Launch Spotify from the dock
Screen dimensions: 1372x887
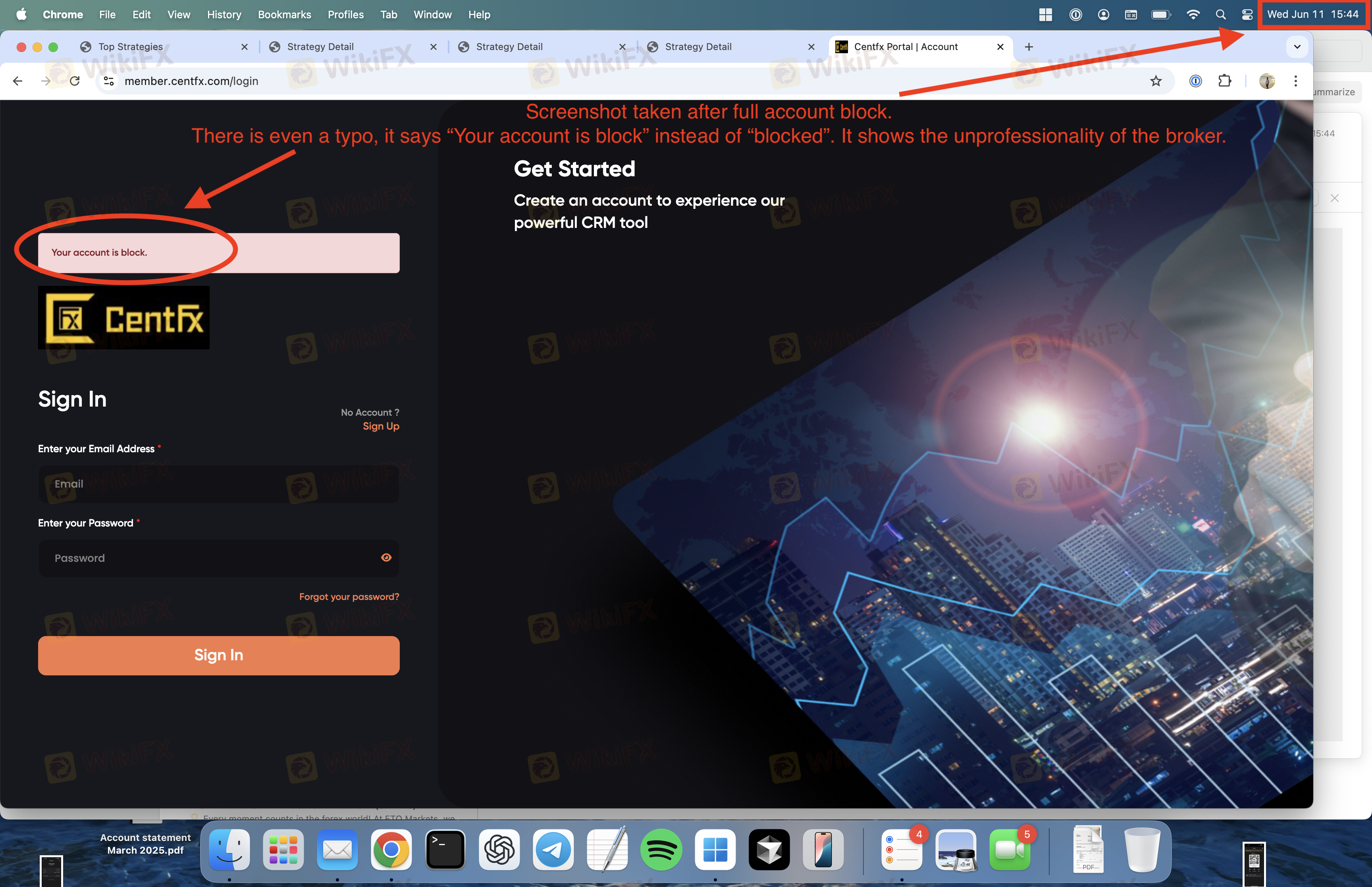pyautogui.click(x=661, y=850)
